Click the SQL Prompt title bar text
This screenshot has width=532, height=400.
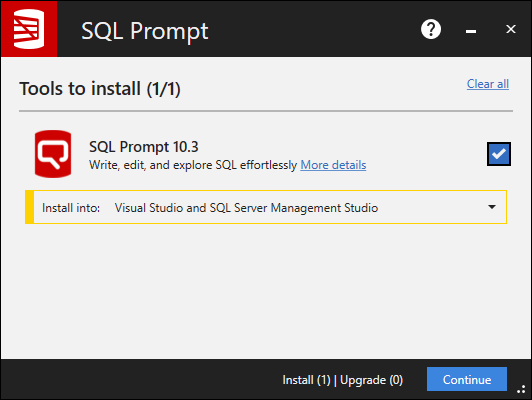click(x=145, y=31)
